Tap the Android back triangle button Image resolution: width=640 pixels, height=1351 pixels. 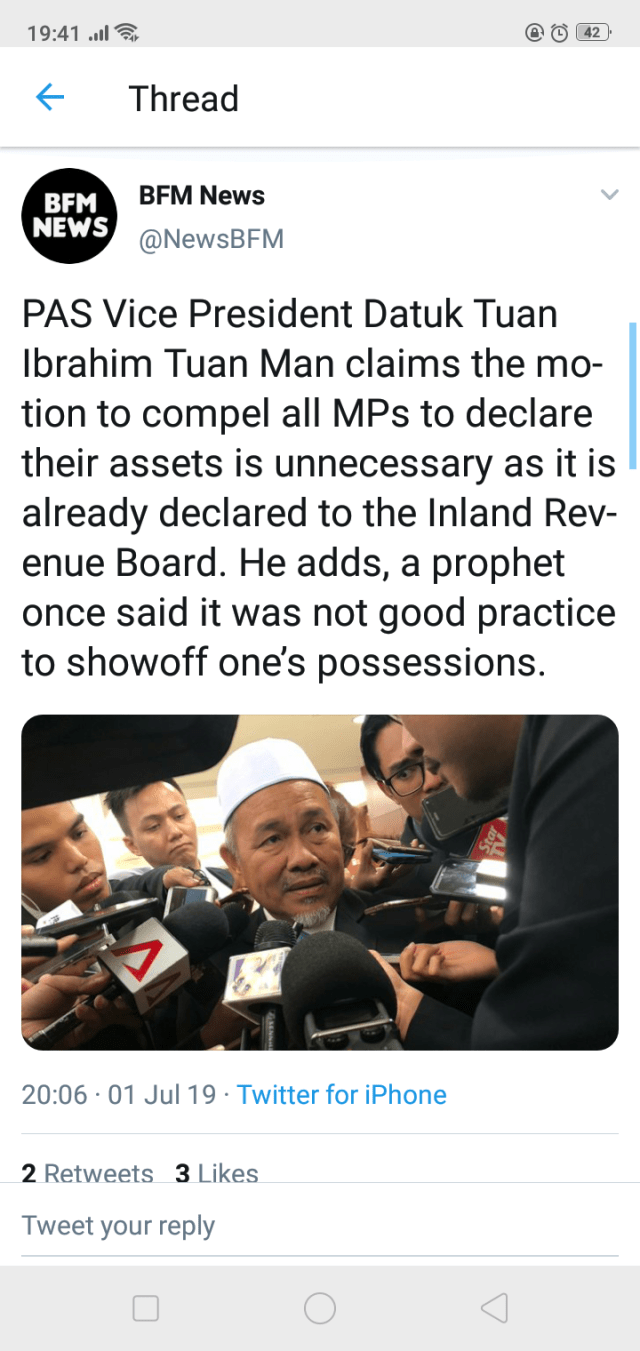494,1308
